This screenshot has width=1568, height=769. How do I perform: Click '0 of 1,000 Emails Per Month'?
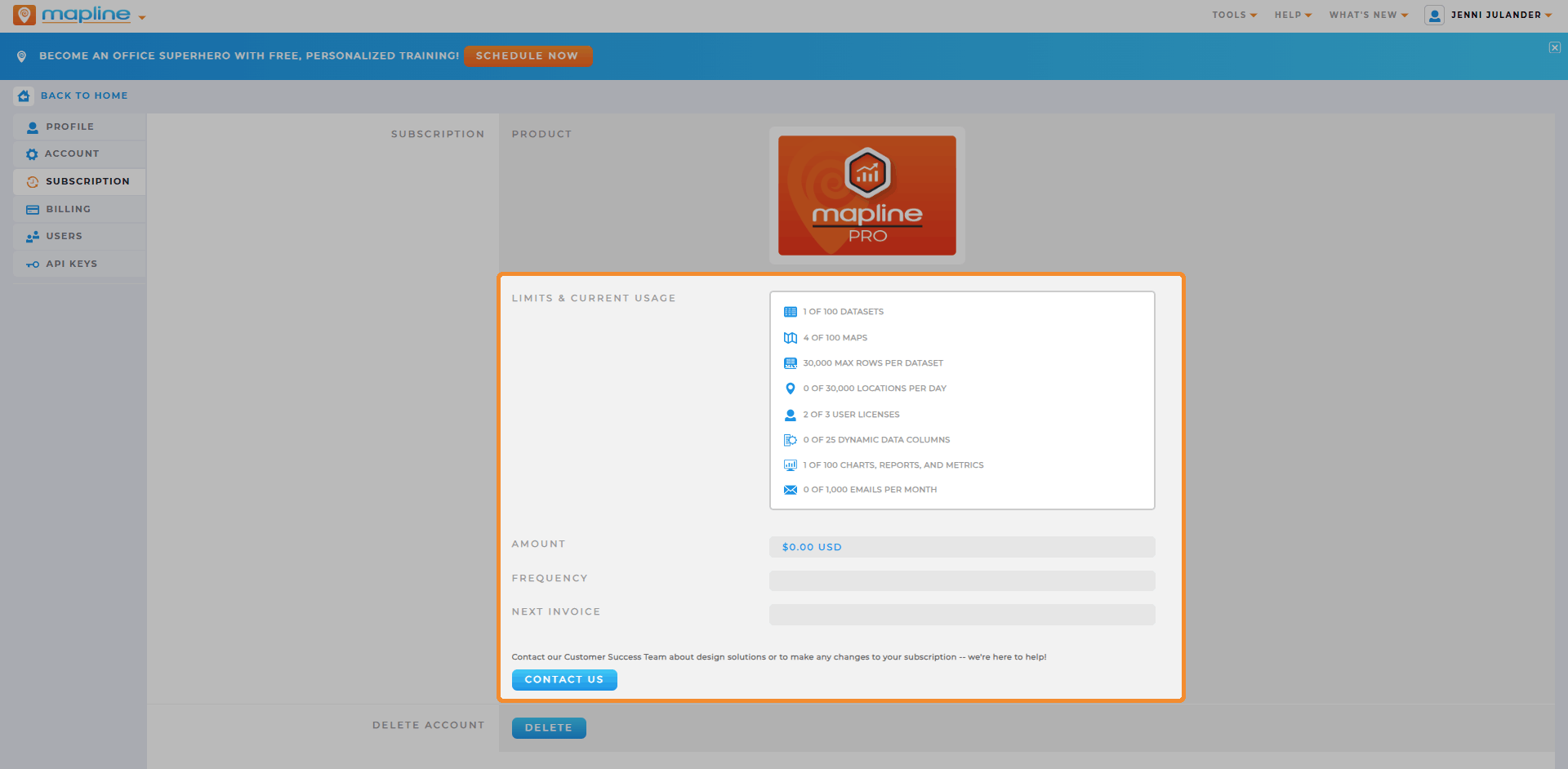pyautogui.click(x=870, y=490)
